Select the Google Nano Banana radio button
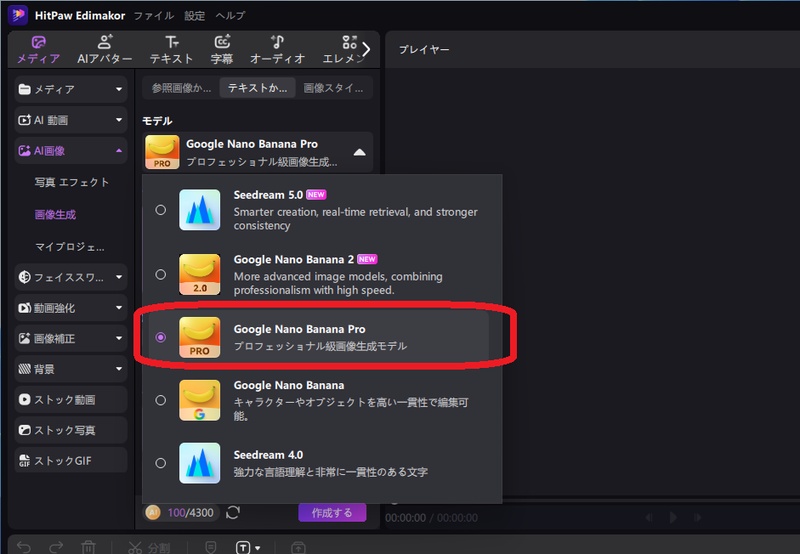Image resolution: width=800 pixels, height=554 pixels. coord(161,400)
